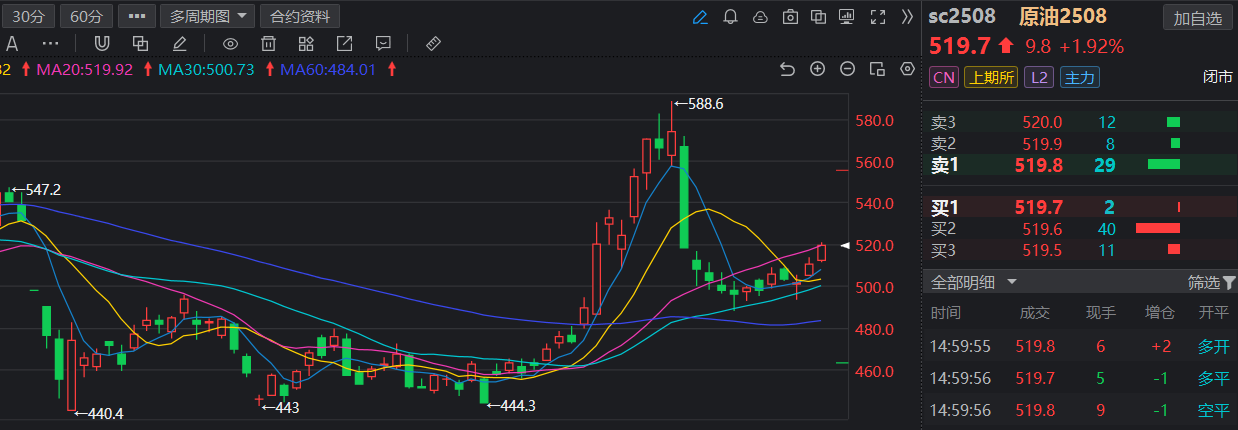Click the export/open external icon
Screen dimensions: 1238x430
pos(344,44)
